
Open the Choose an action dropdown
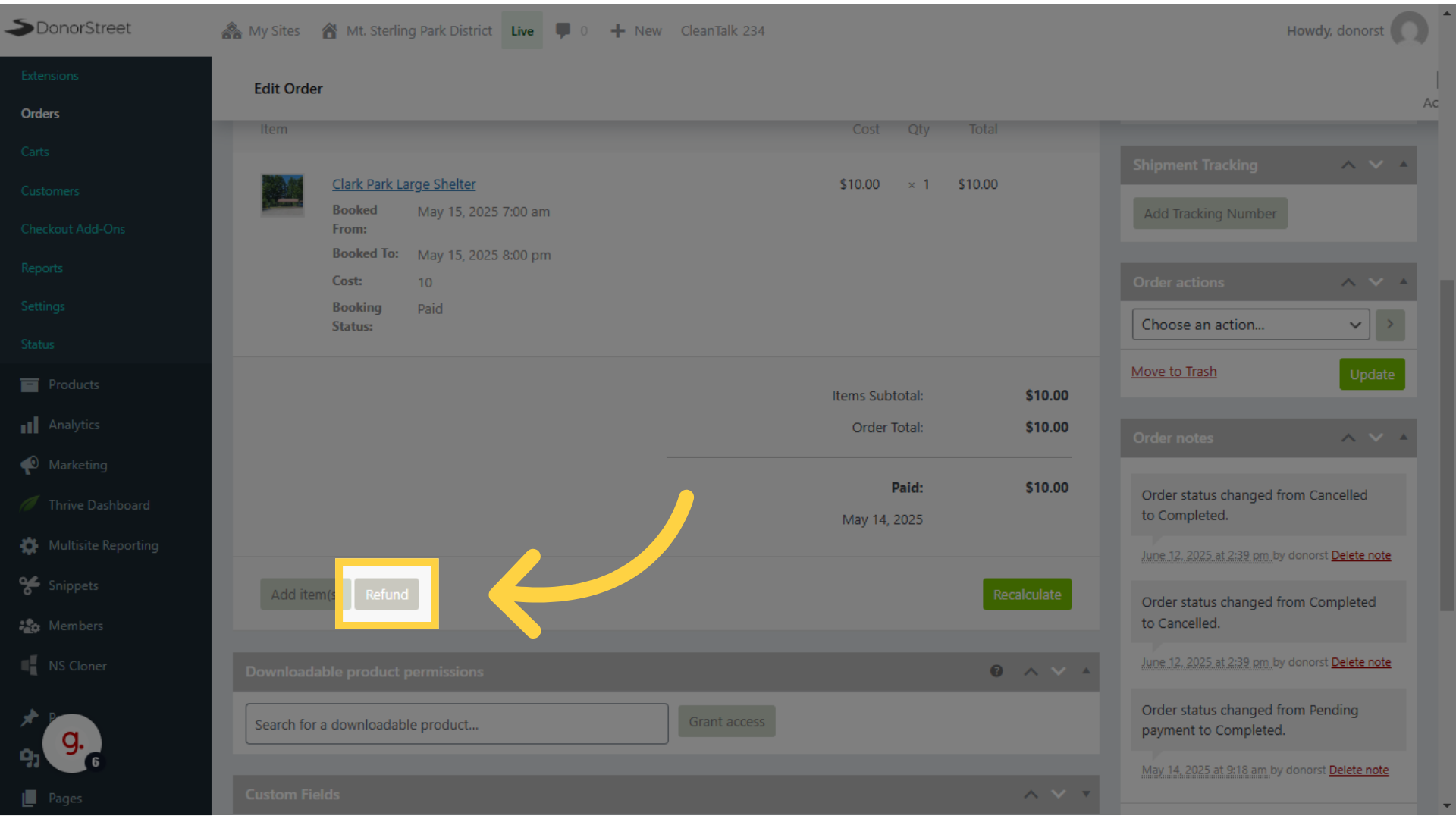tap(1250, 325)
